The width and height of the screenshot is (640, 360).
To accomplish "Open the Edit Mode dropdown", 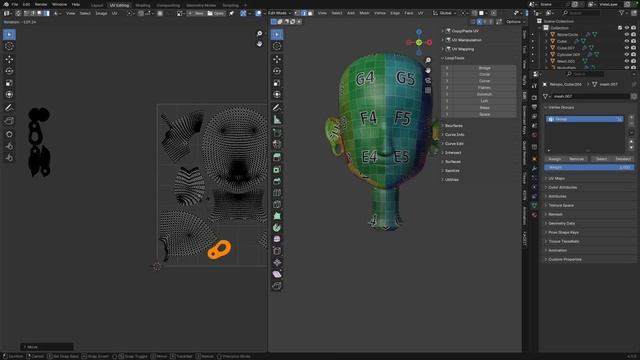I will [280, 13].
